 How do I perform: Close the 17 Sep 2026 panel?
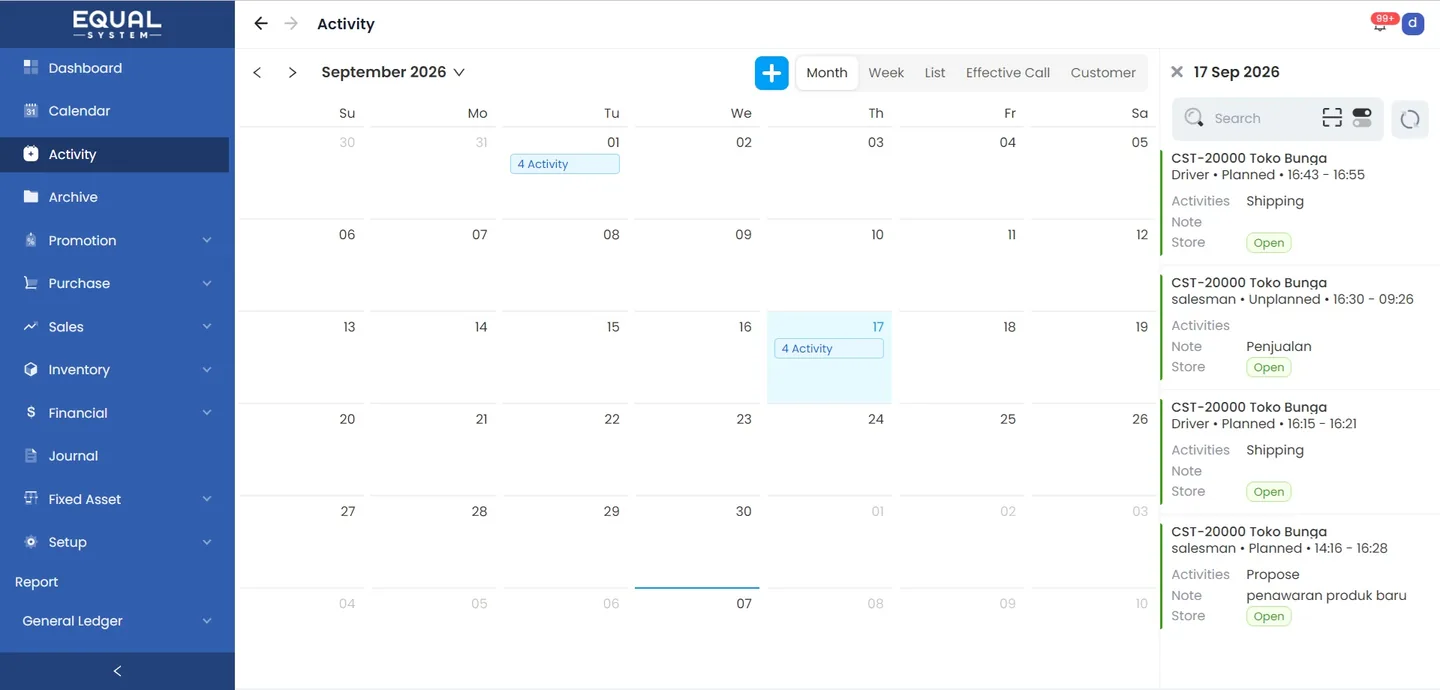pos(1177,72)
